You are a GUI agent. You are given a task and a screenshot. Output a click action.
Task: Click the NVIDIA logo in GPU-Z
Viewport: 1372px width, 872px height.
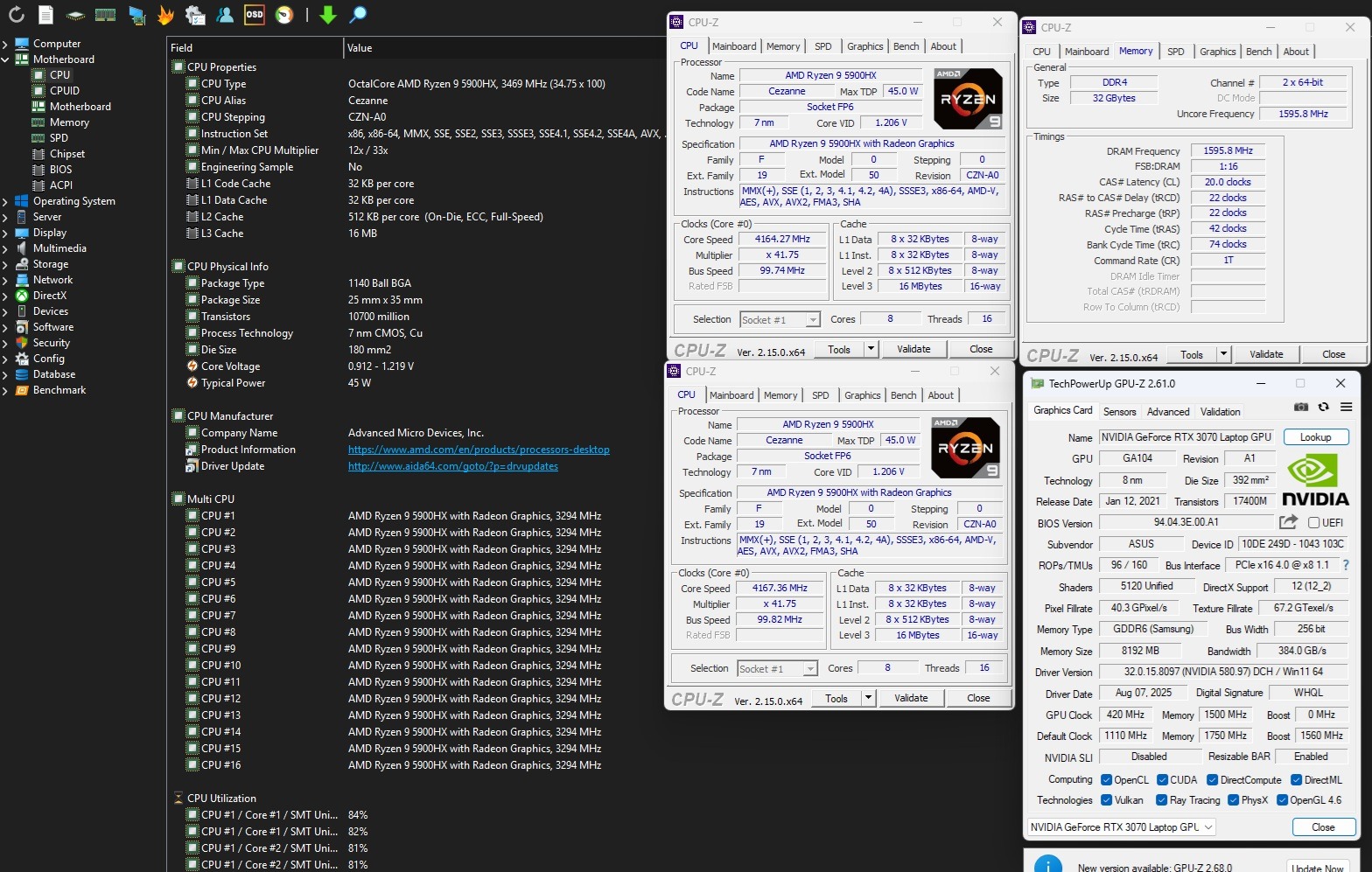tap(1314, 479)
